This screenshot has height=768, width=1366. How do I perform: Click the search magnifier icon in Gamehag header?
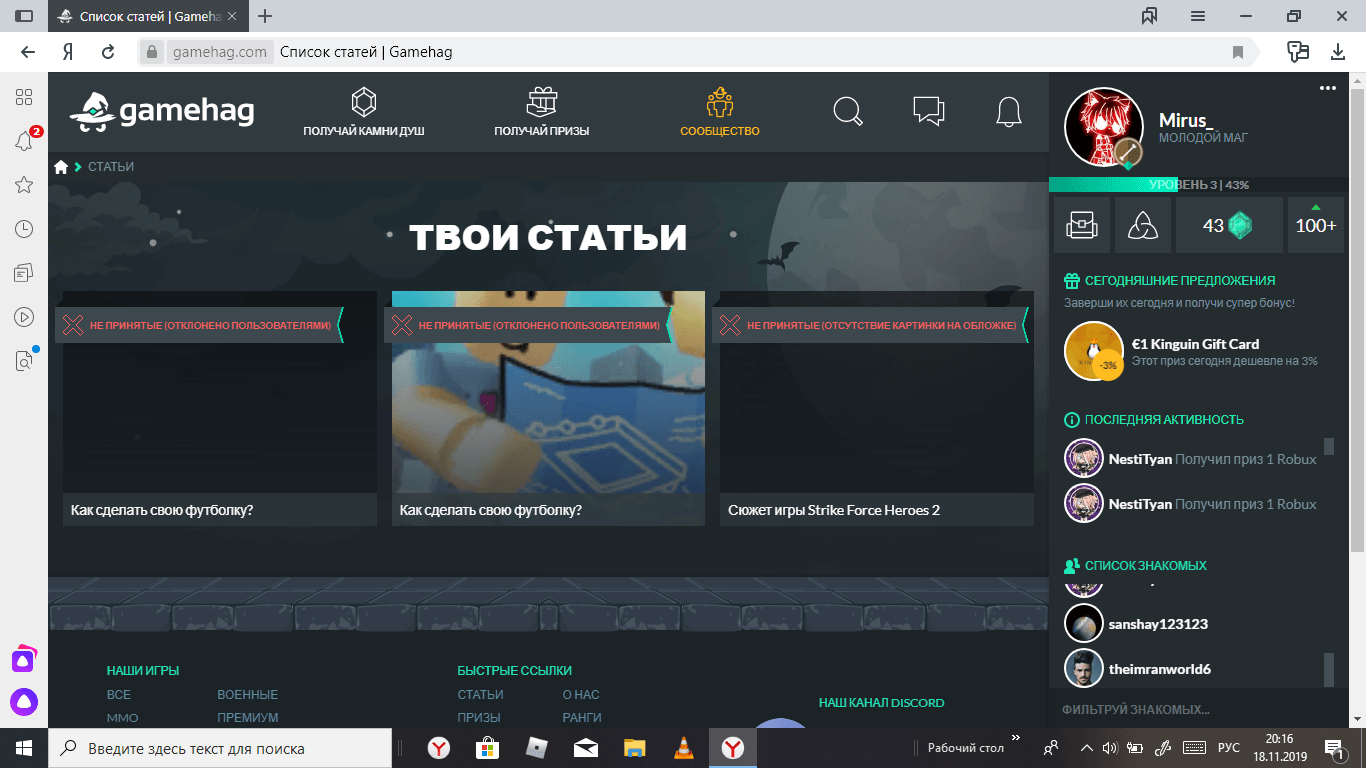click(848, 111)
